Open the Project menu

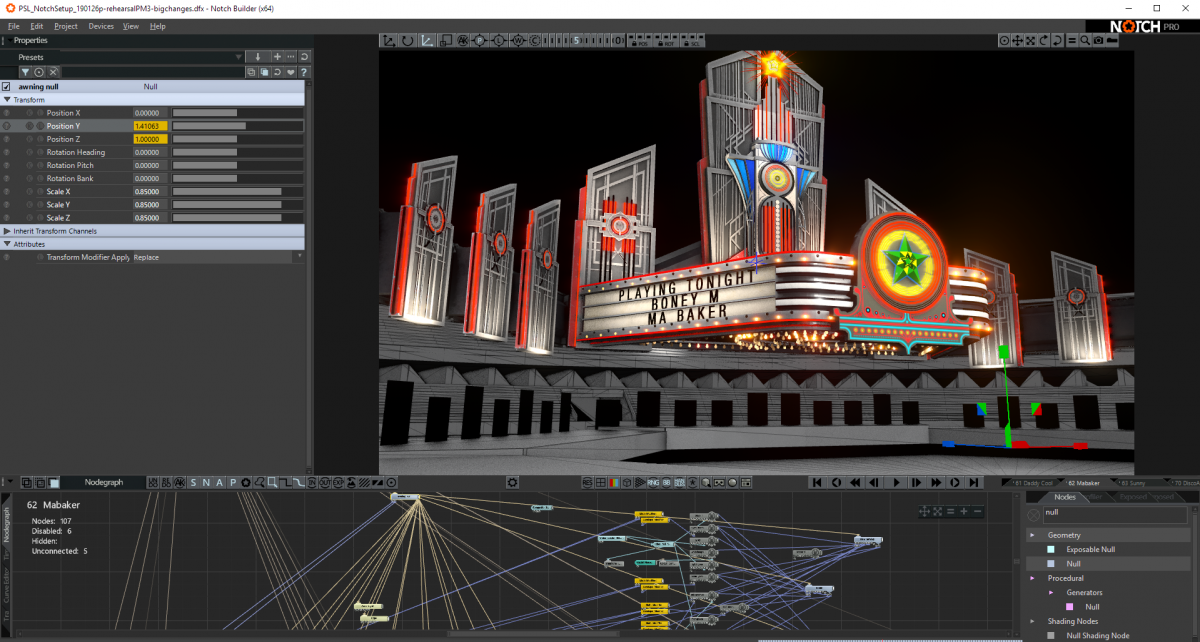[66, 26]
